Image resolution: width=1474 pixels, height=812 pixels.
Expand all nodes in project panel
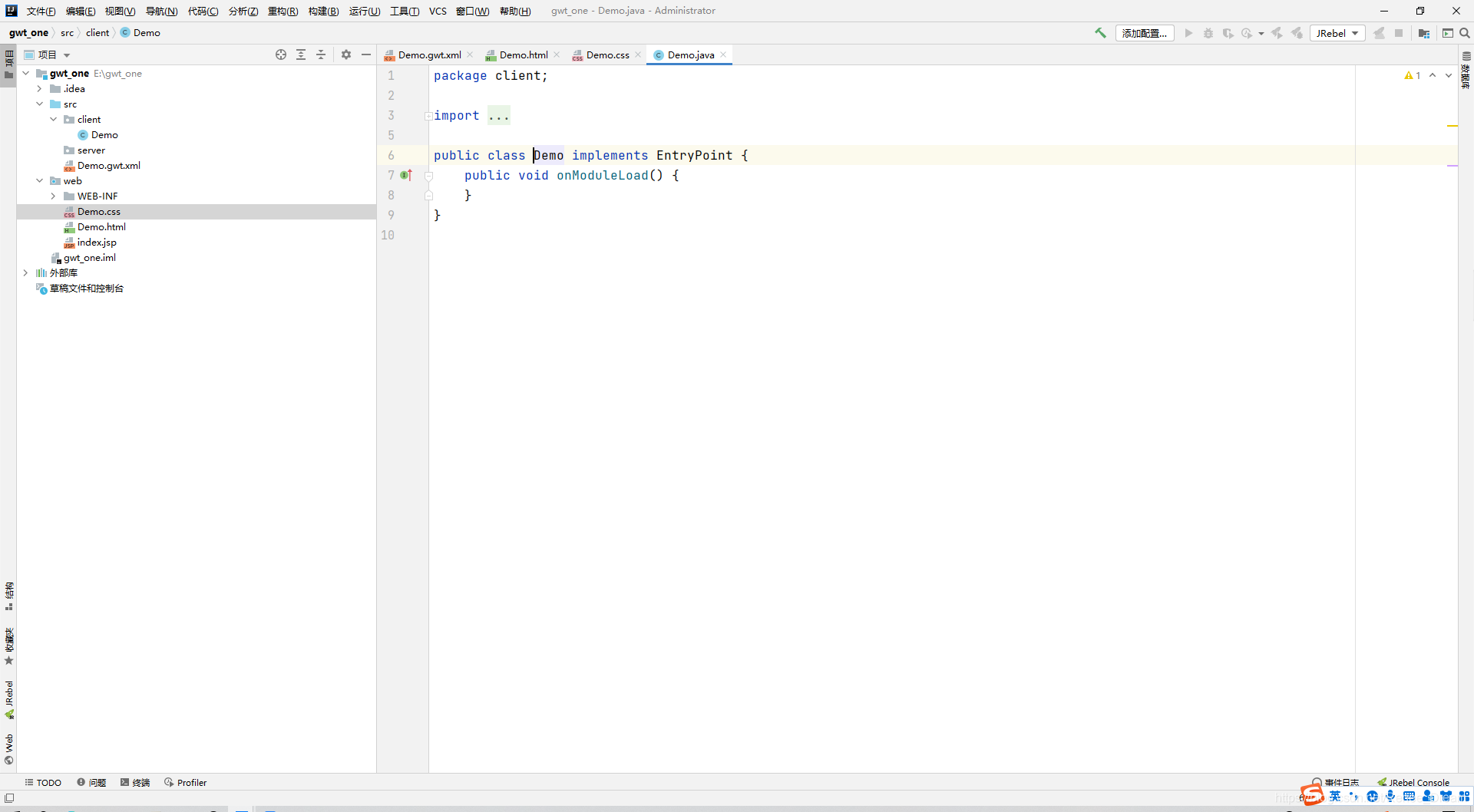301,54
